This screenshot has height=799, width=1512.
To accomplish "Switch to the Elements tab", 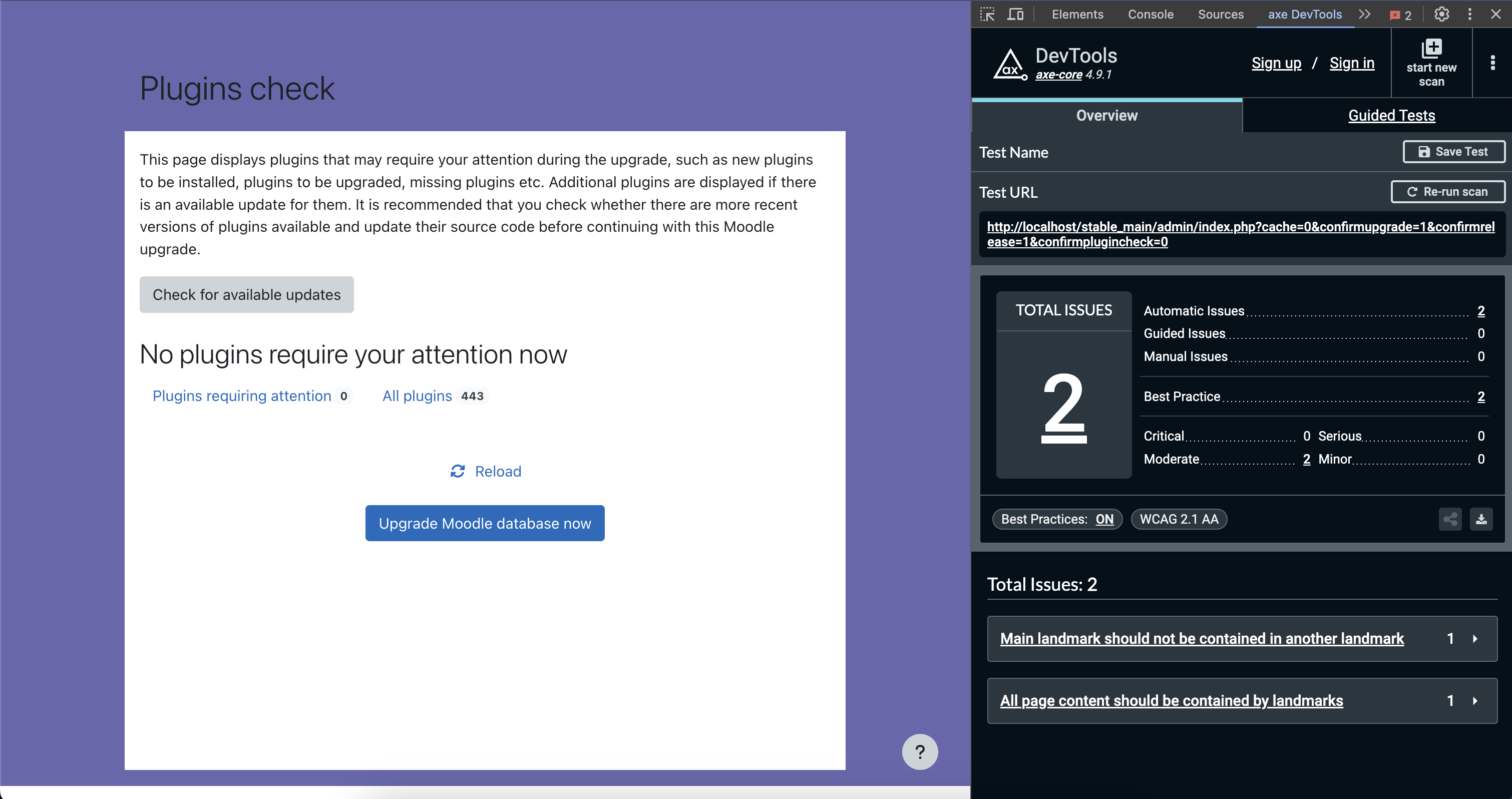I will click(x=1077, y=14).
